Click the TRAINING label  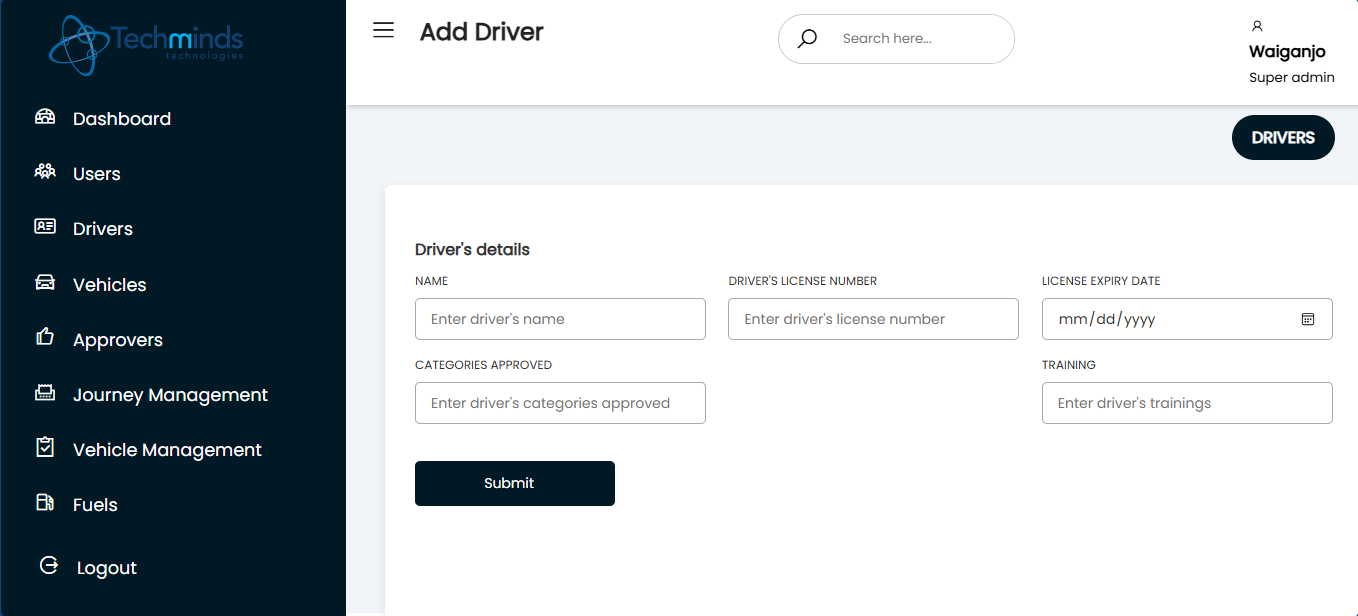pyautogui.click(x=1069, y=365)
